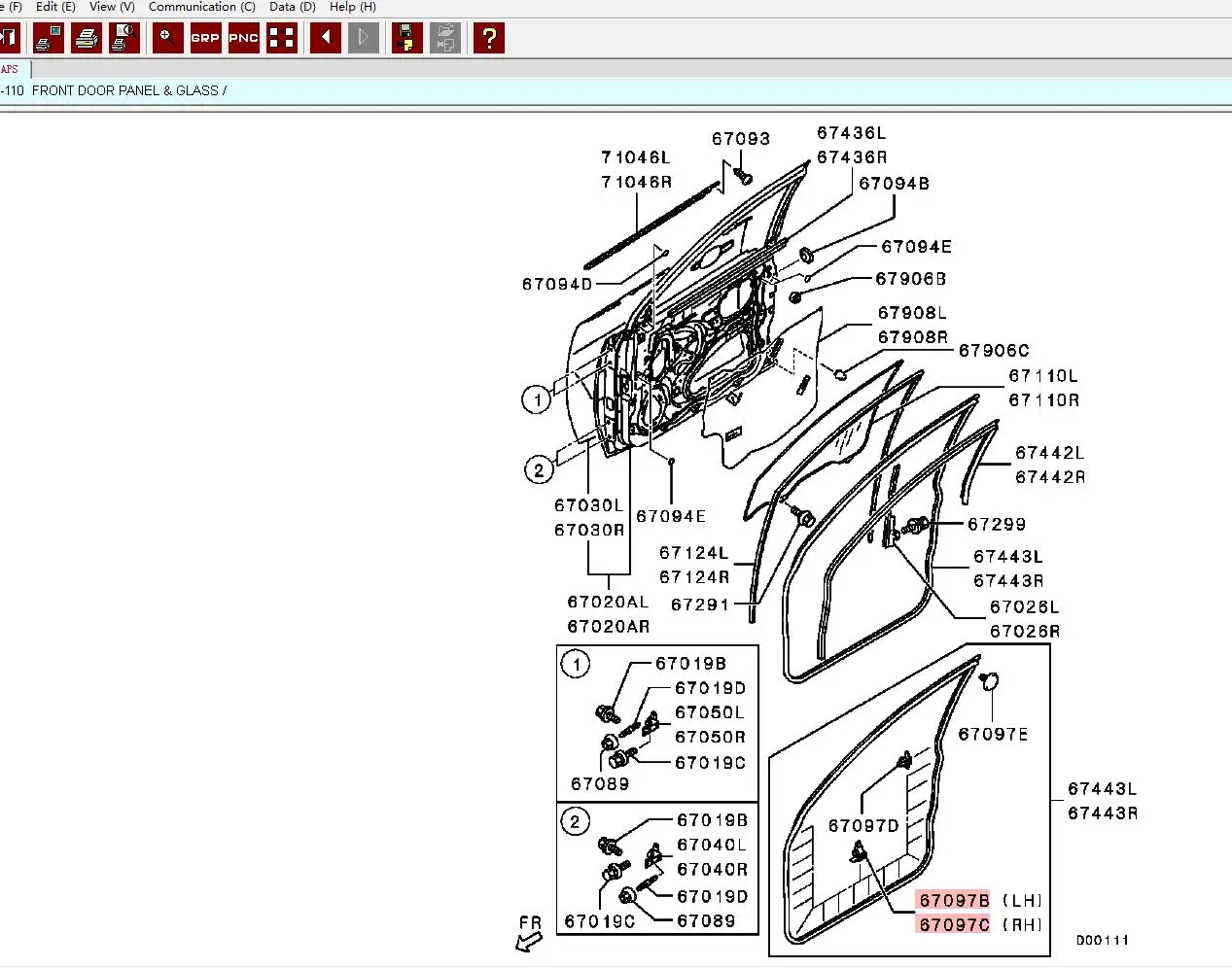Click part number 67093 in diagram
The height and width of the screenshot is (968, 1232).
(741, 139)
